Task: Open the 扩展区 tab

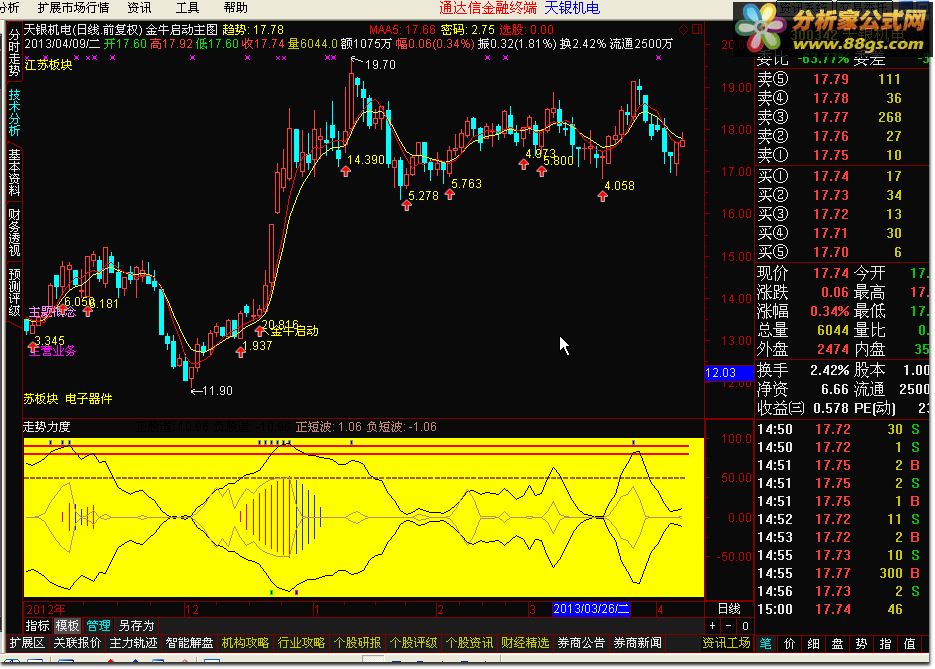Action: [27, 643]
